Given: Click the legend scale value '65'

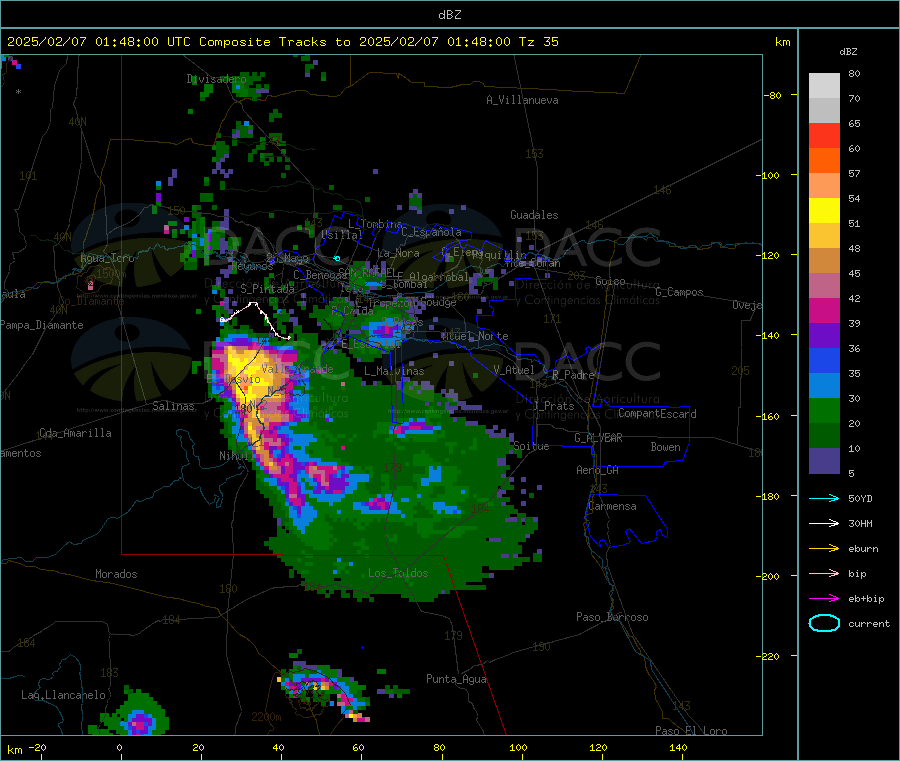Looking at the screenshot, I should [854, 123].
